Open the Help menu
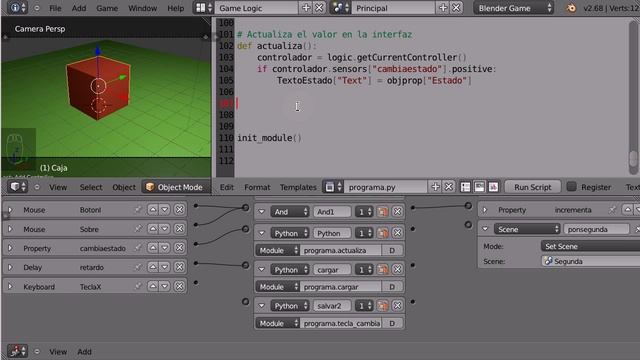Viewport: 640px width, 360px height. pyautogui.click(x=176, y=8)
